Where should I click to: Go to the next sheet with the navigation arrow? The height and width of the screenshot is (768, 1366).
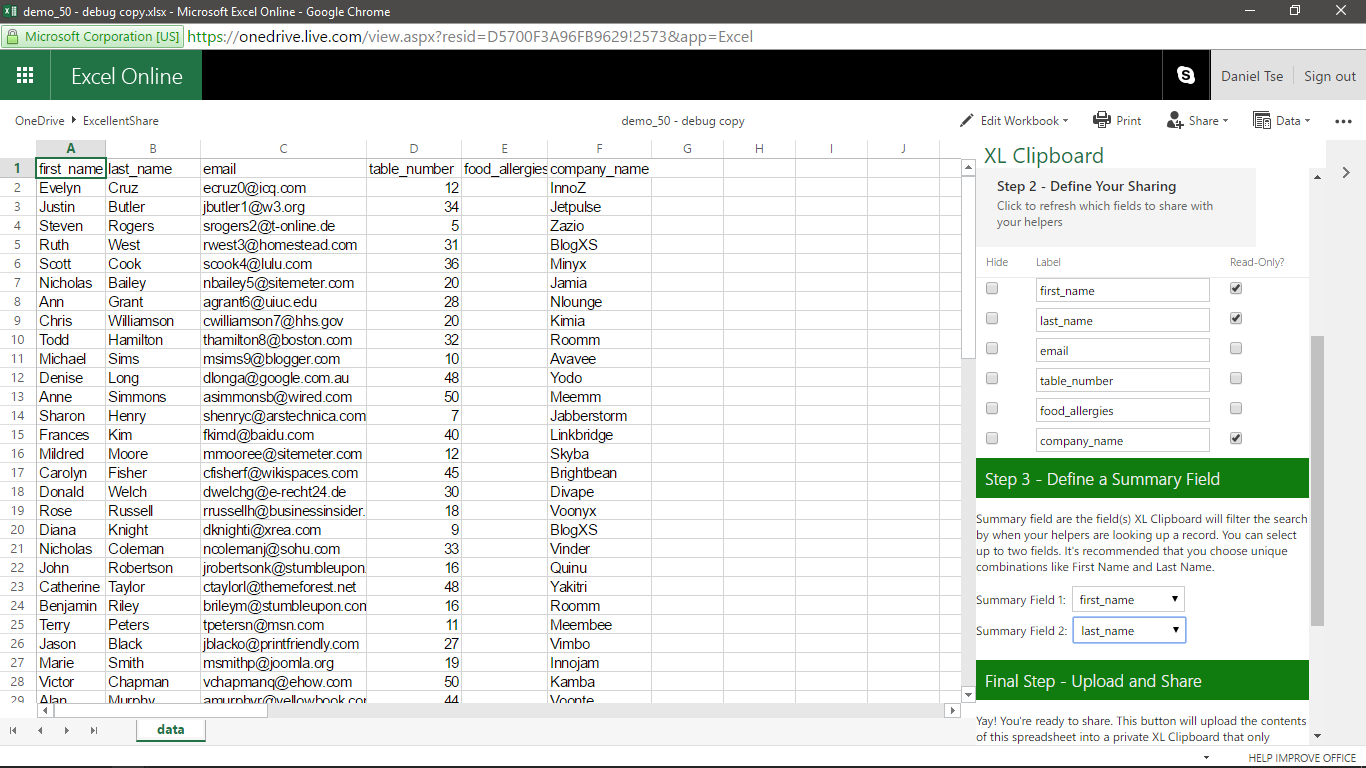click(x=67, y=731)
